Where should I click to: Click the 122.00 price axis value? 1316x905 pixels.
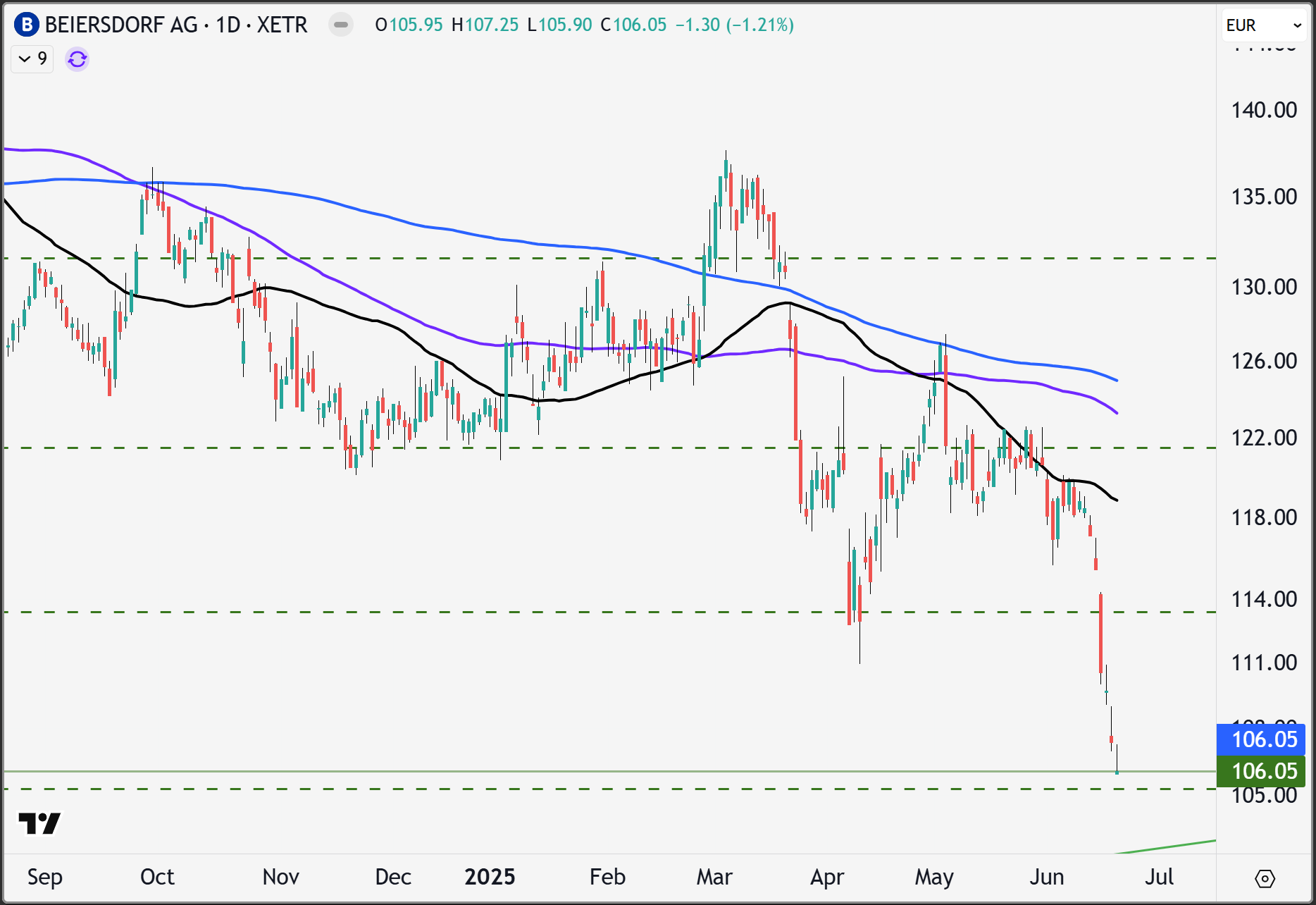1264,438
